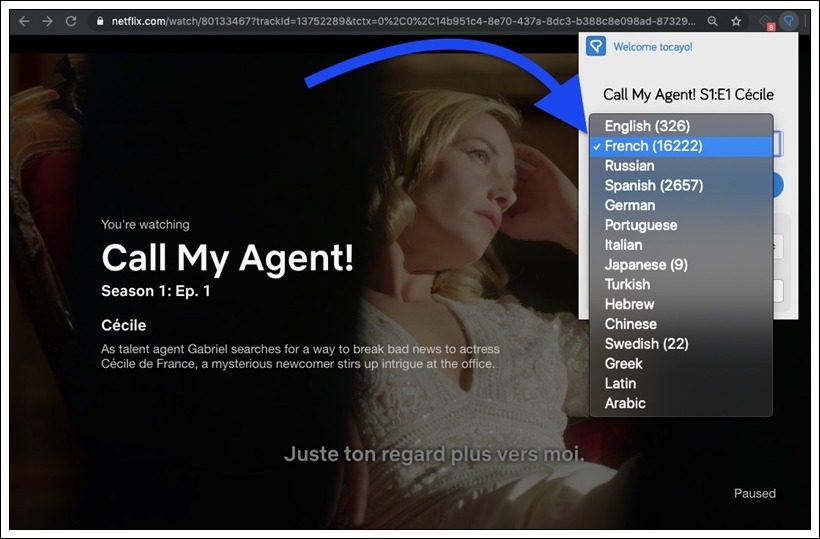Select Japanese (9) subtitle language
This screenshot has width=820, height=539.
pyautogui.click(x=645, y=265)
